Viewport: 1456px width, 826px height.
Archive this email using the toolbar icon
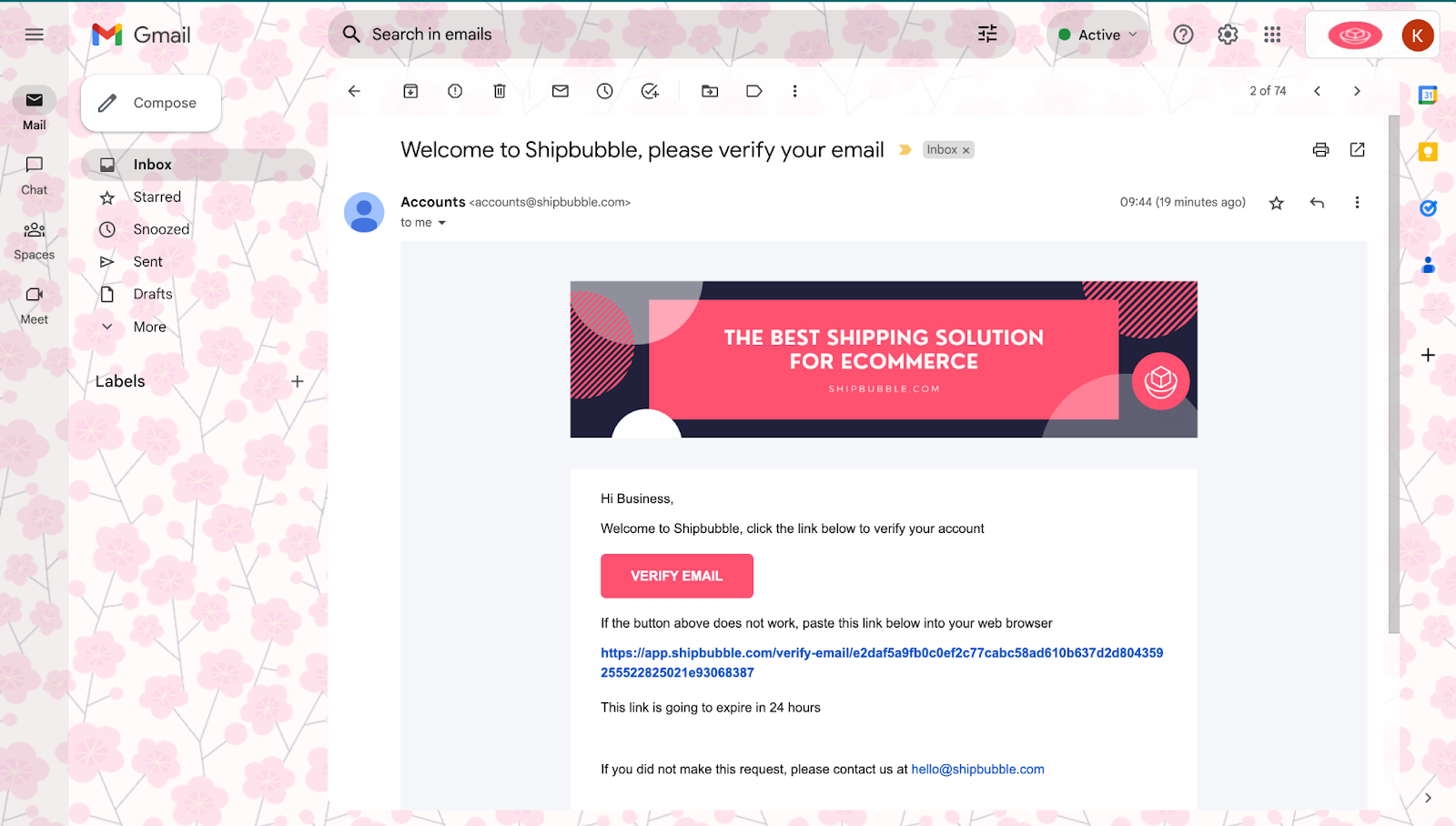point(410,91)
